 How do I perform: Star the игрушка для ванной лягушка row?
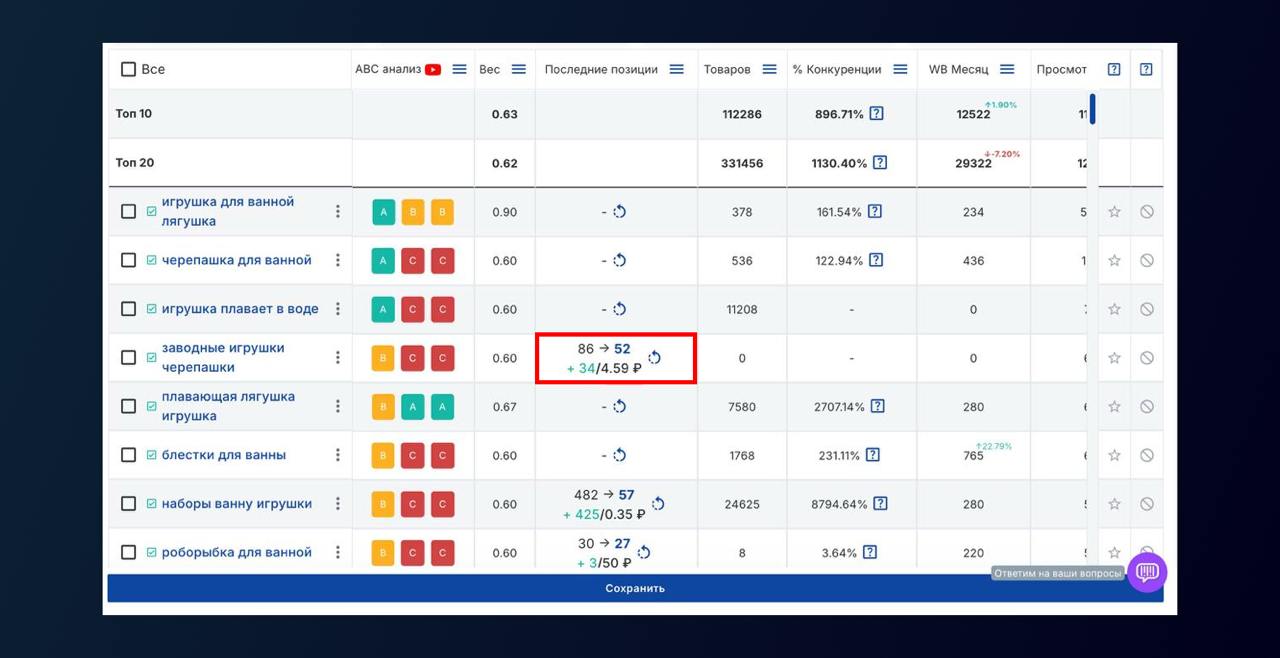click(x=1114, y=212)
